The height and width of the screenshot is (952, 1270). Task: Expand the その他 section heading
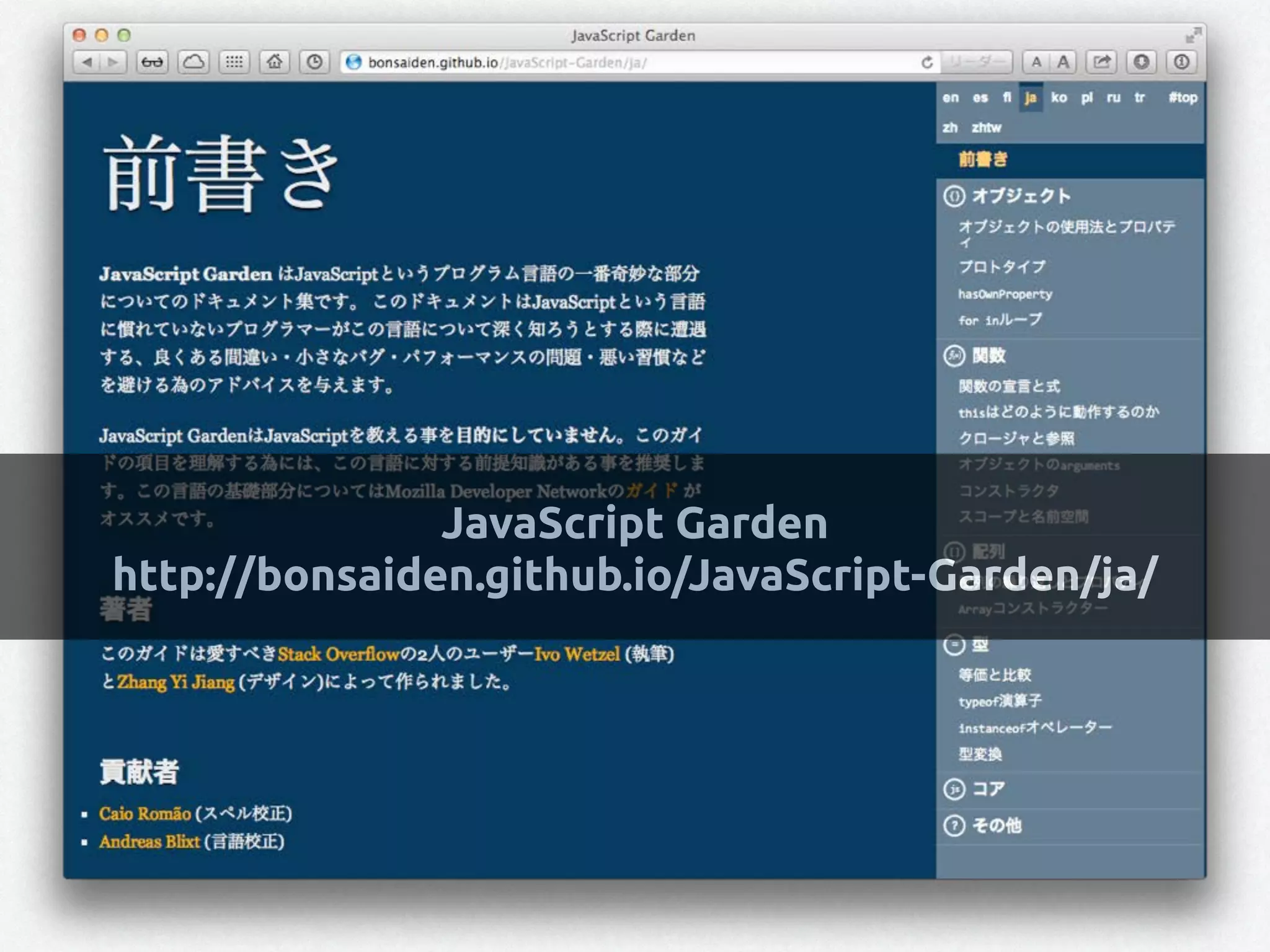click(x=997, y=826)
